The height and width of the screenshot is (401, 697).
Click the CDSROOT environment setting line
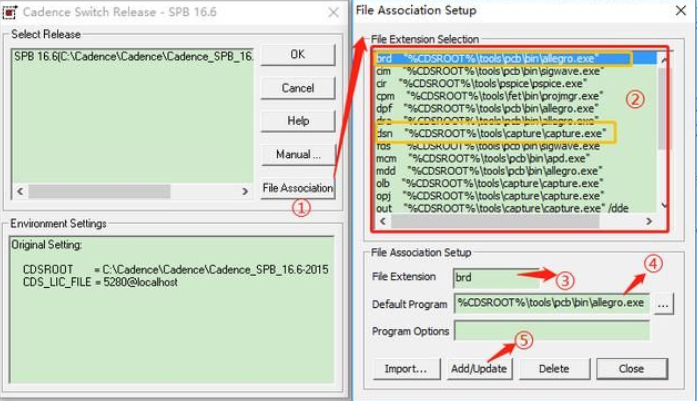point(176,269)
